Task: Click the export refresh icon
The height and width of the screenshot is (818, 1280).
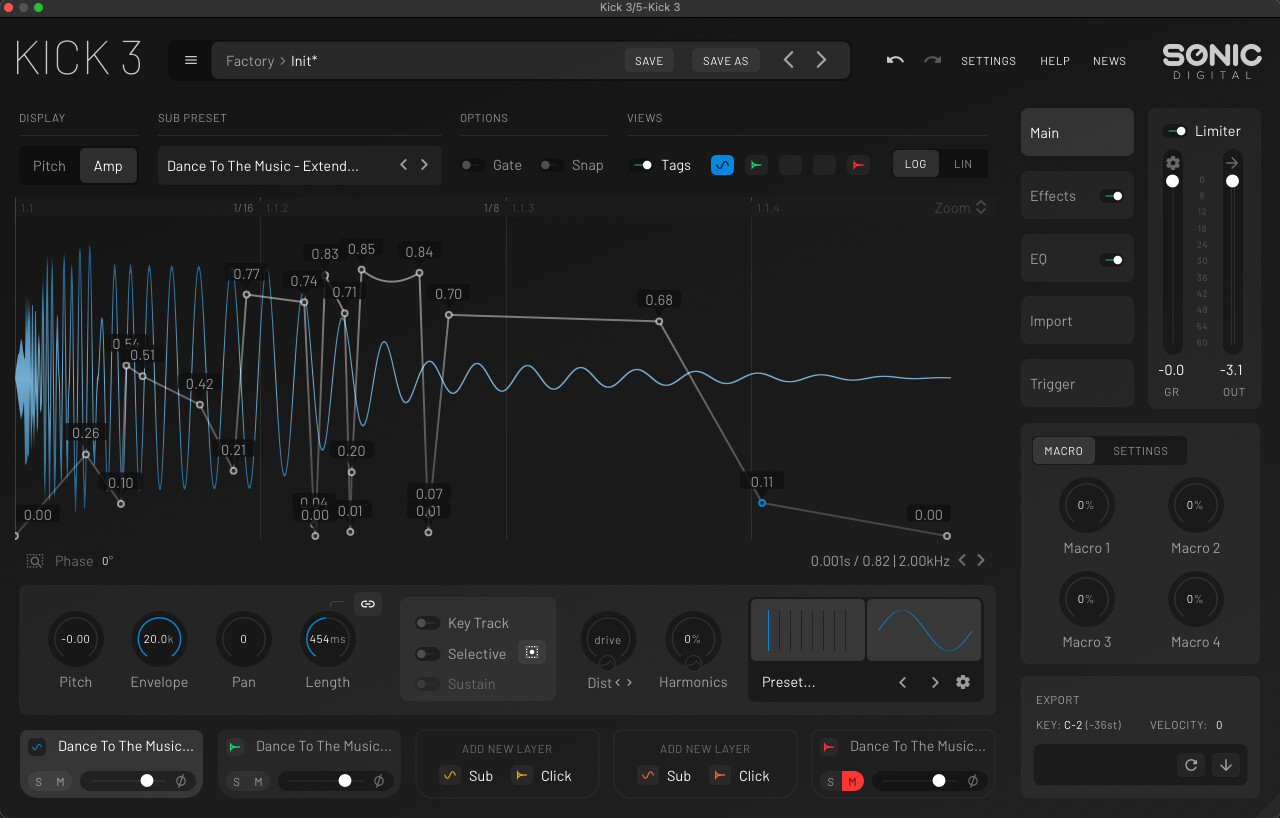Action: click(x=1191, y=765)
